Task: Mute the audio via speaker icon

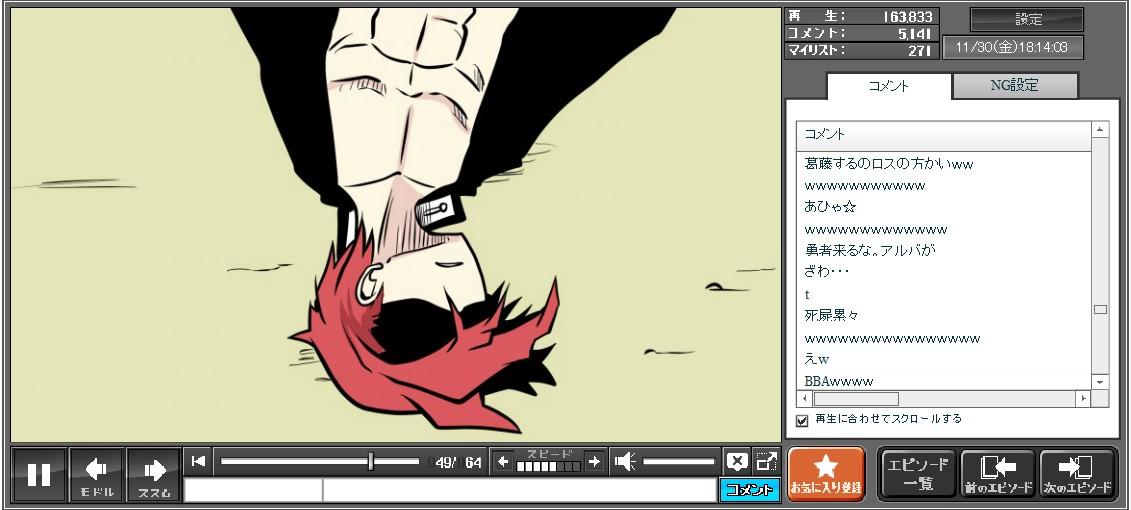Action: (625, 461)
